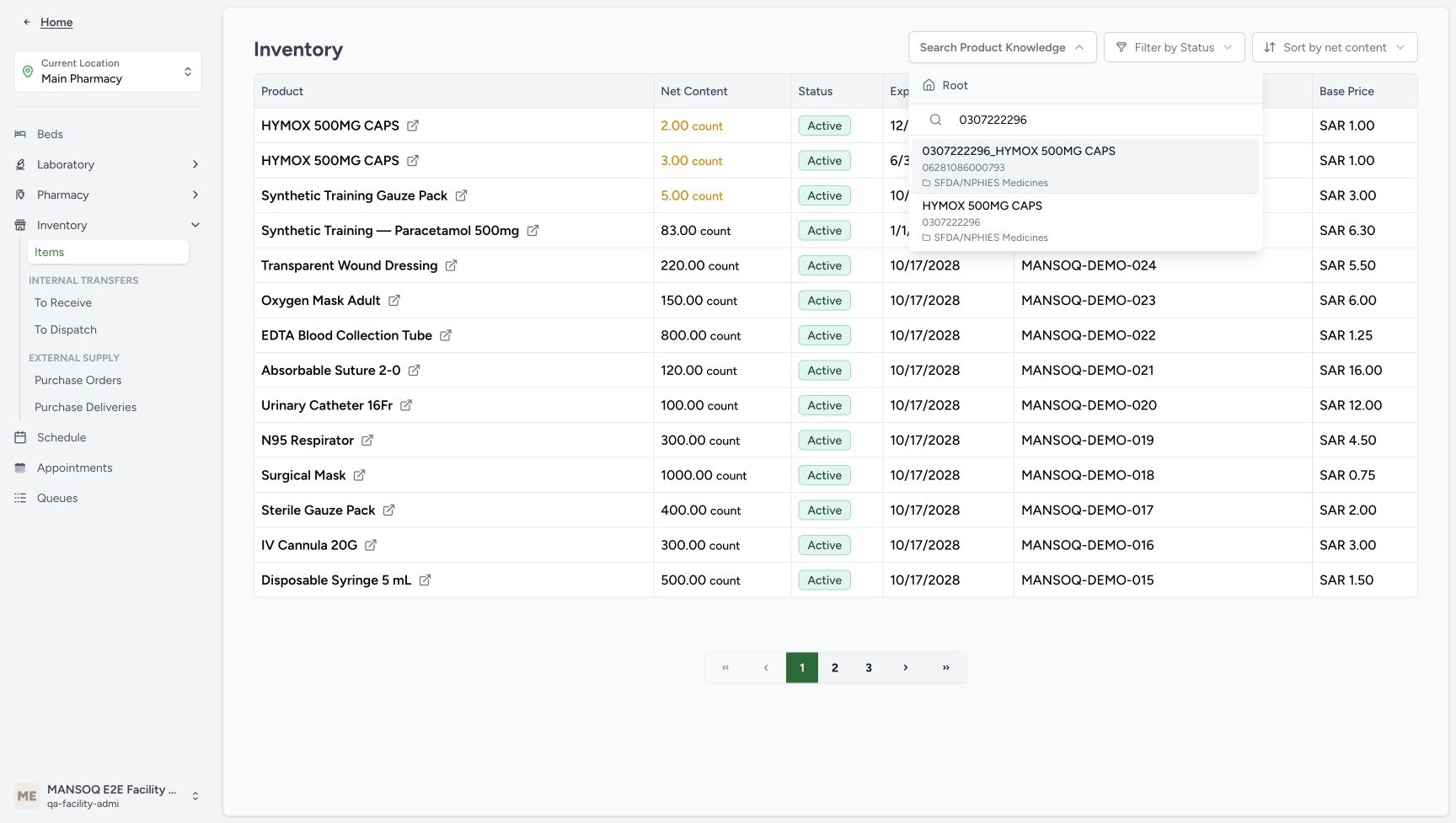The width and height of the screenshot is (1456, 823).
Task: Open the Filter by Status dropdown
Action: tap(1175, 47)
